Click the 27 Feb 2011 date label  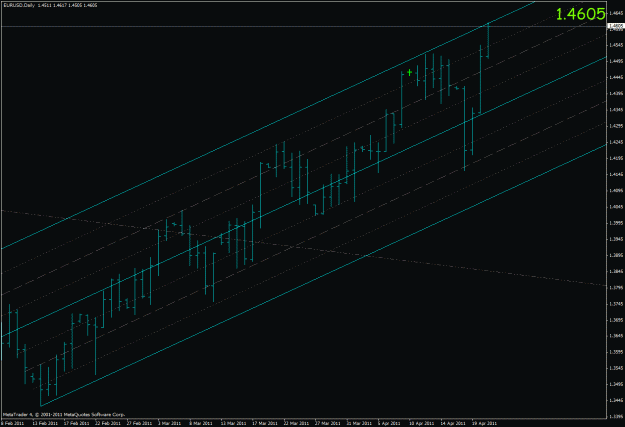click(x=139, y=423)
